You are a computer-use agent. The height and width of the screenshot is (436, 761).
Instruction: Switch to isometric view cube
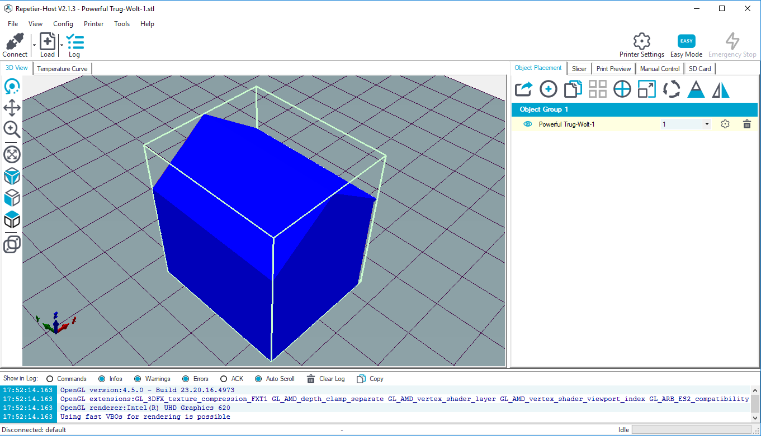point(12,176)
